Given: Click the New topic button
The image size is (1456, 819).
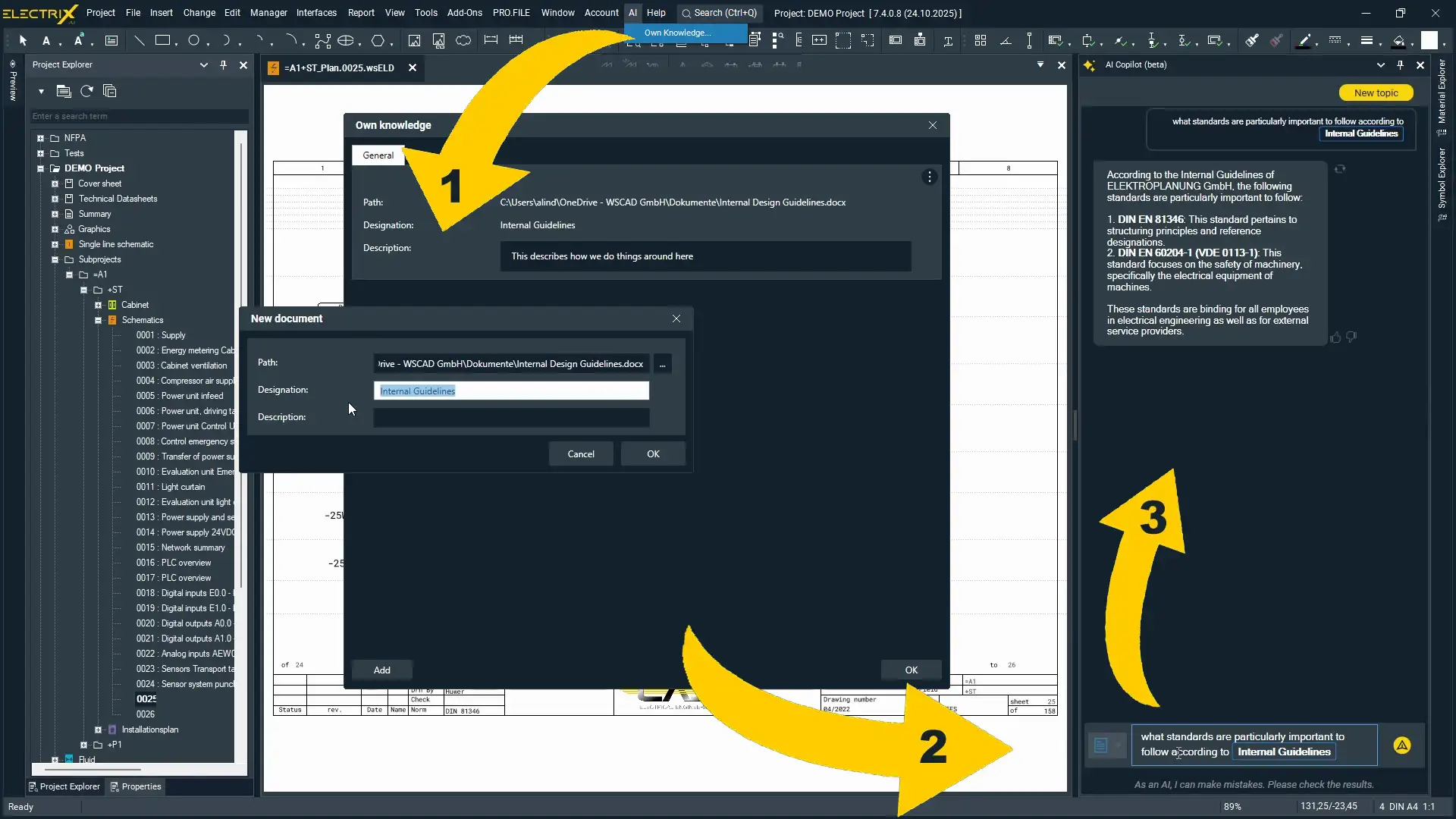Looking at the screenshot, I should [x=1376, y=93].
